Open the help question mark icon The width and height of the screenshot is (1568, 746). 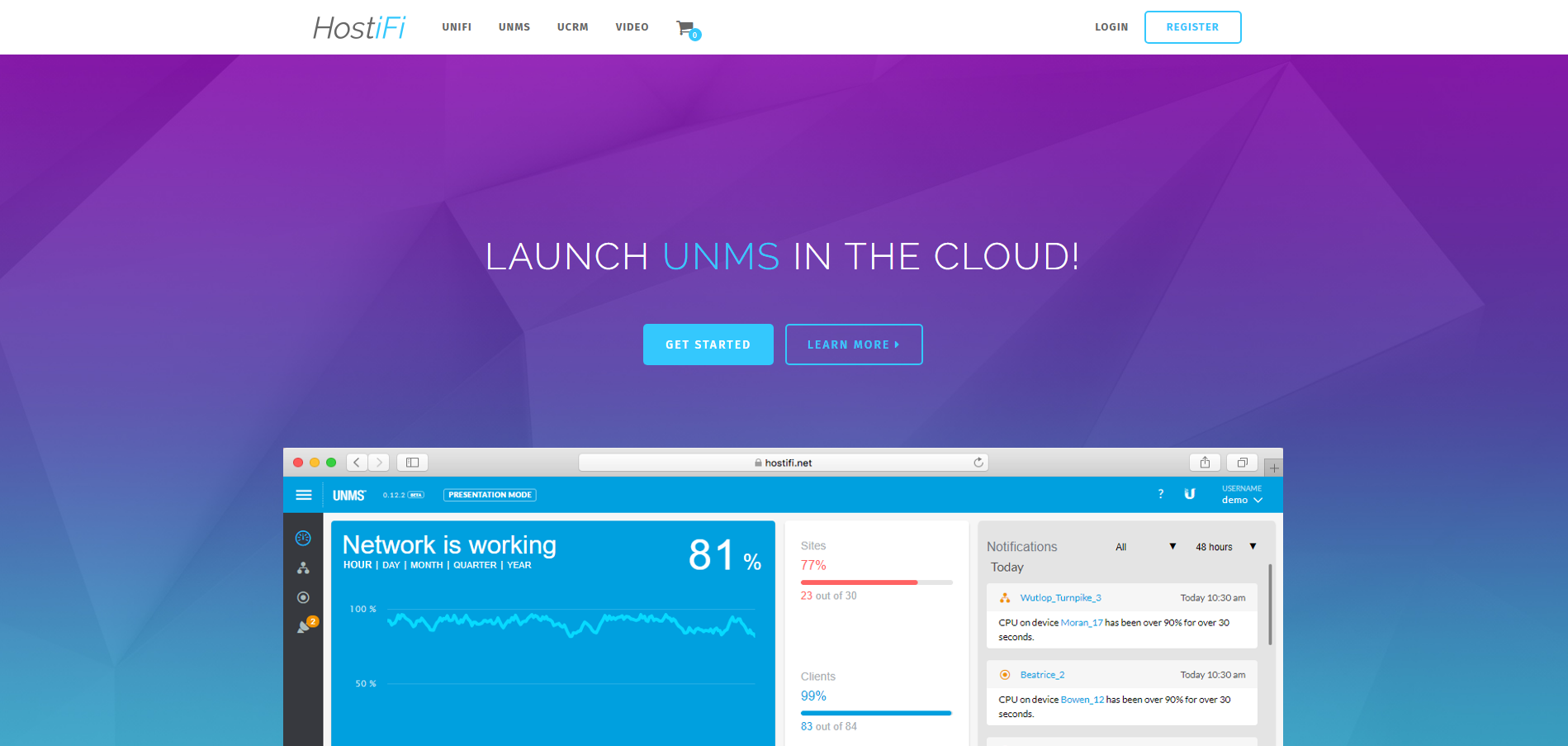[1161, 494]
